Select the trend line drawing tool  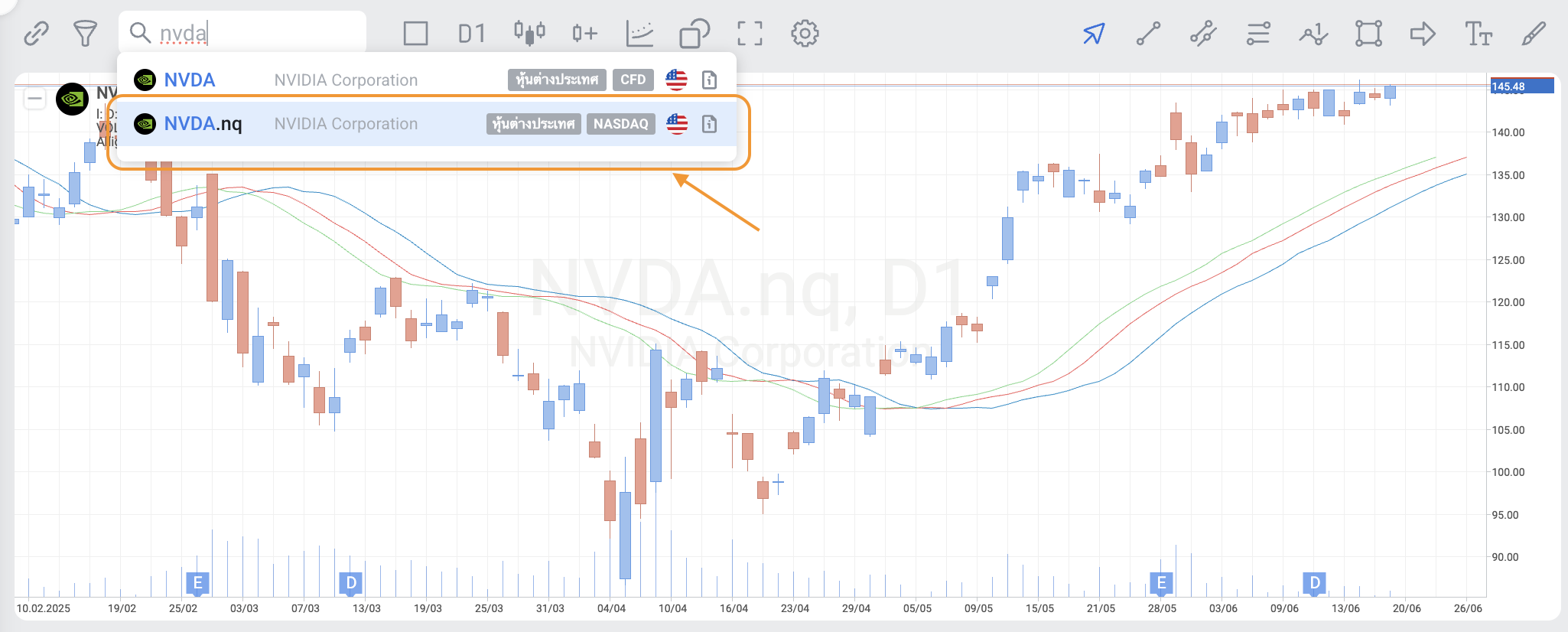[x=1148, y=34]
